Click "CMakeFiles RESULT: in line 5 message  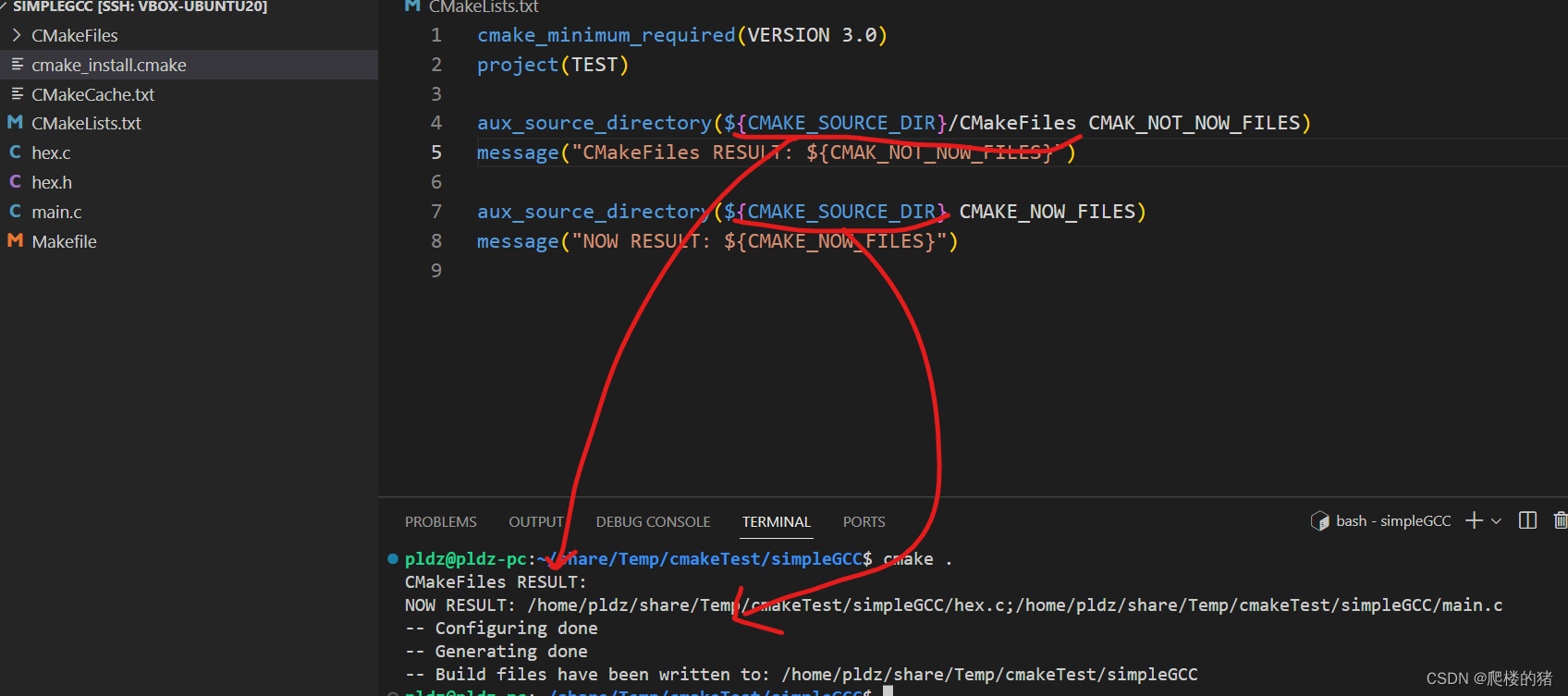click(681, 153)
